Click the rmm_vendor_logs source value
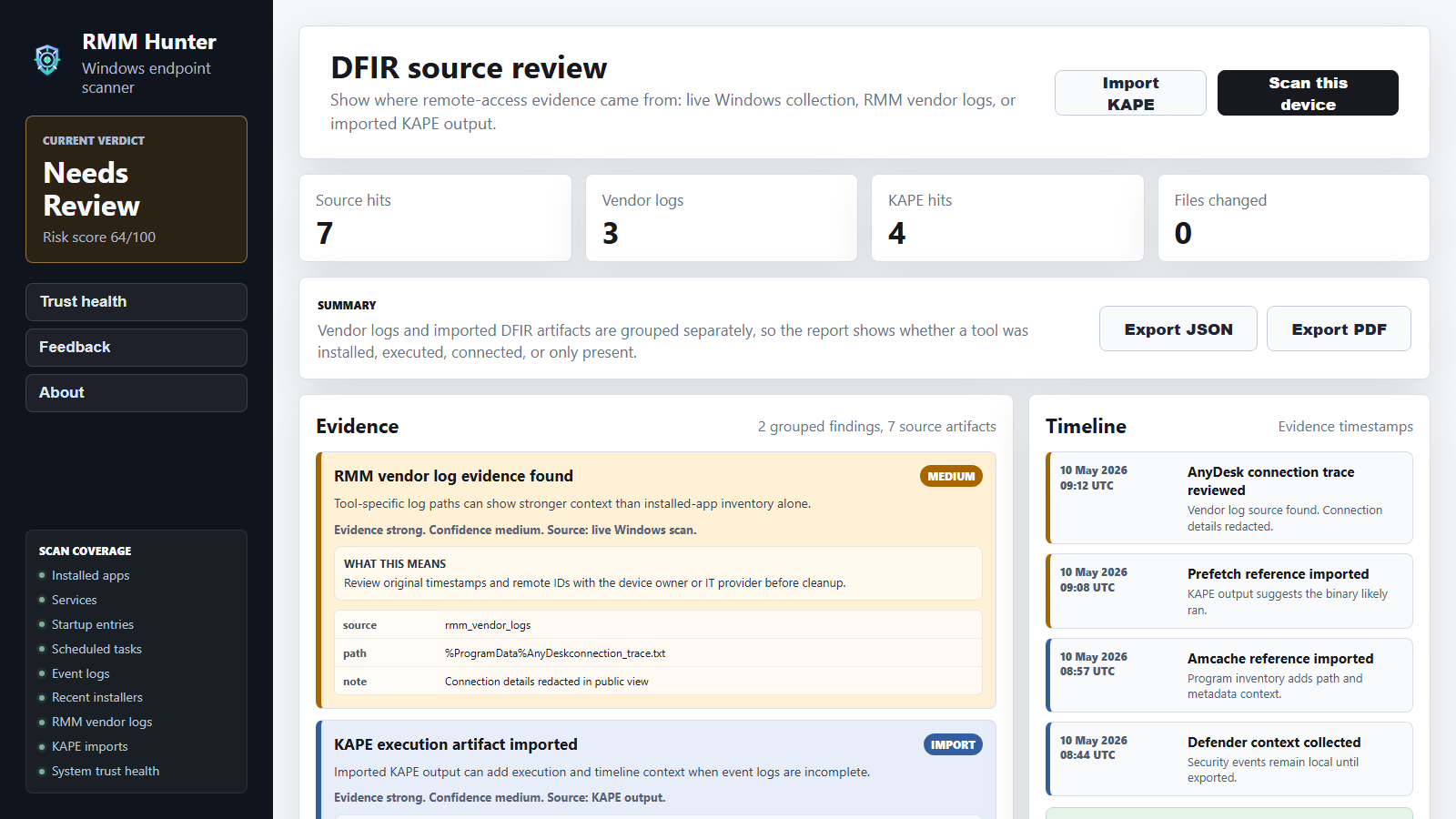This screenshot has width=1456, height=819. pyautogui.click(x=488, y=625)
